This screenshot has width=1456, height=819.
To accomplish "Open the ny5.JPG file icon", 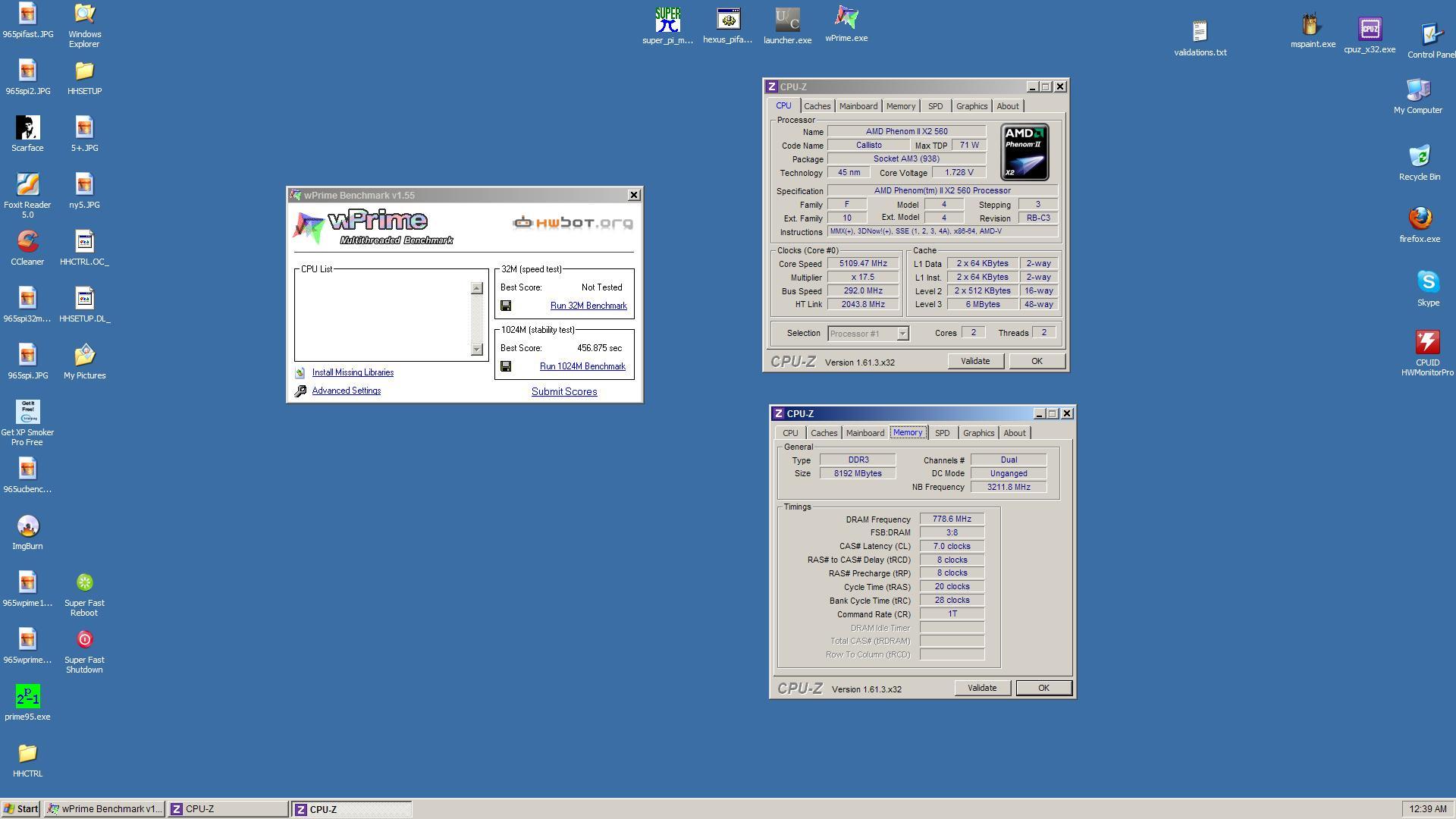I will [84, 191].
